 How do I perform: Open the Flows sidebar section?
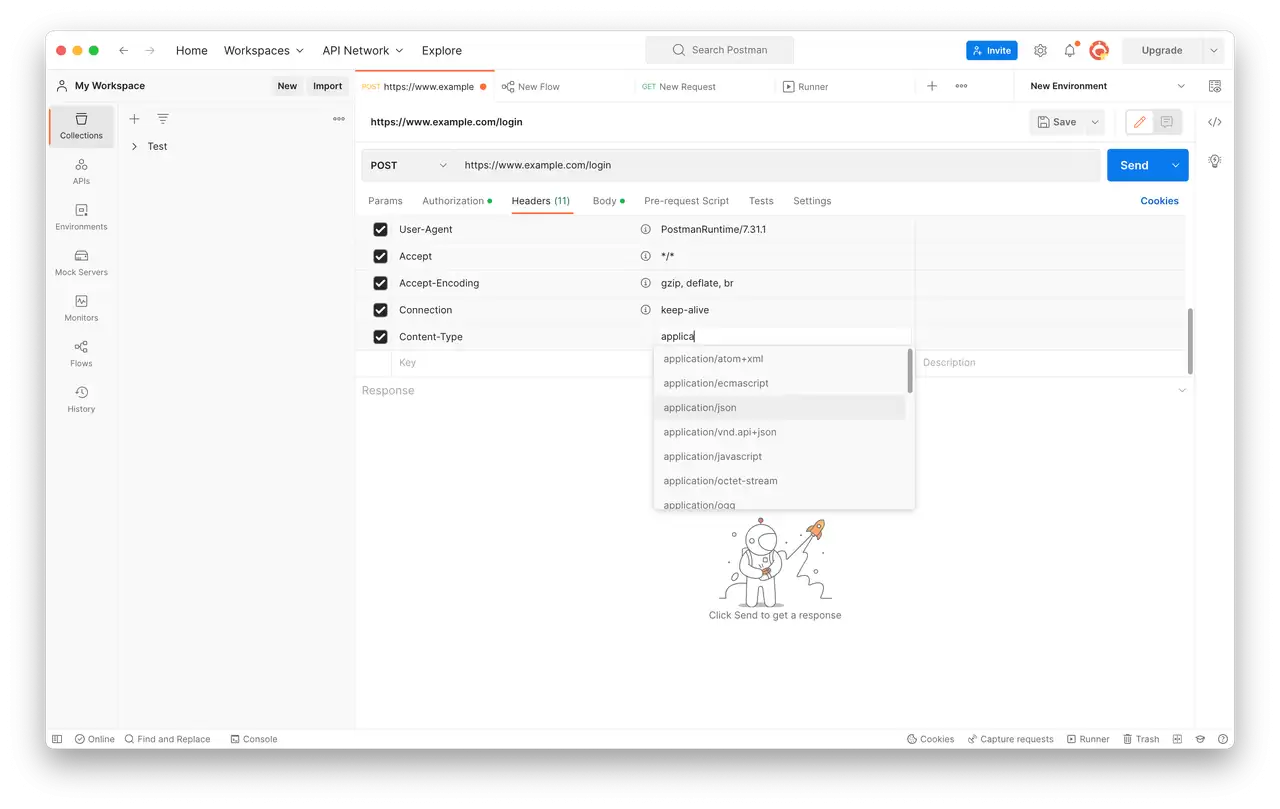pyautogui.click(x=81, y=354)
